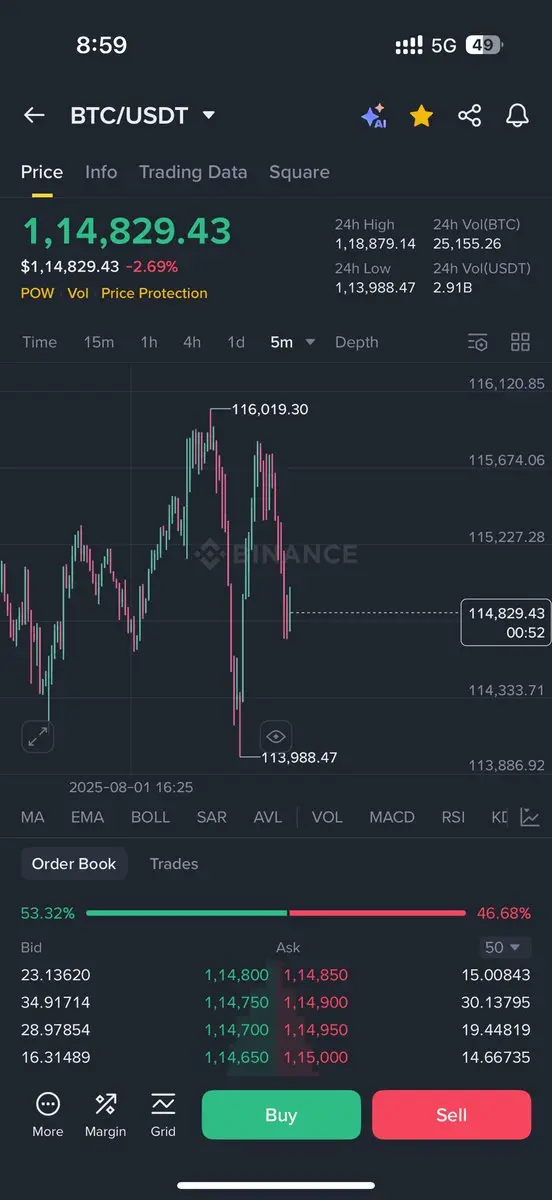The height and width of the screenshot is (1200, 552).
Task: Open the order book depth 50 dropdown
Action: click(x=503, y=947)
